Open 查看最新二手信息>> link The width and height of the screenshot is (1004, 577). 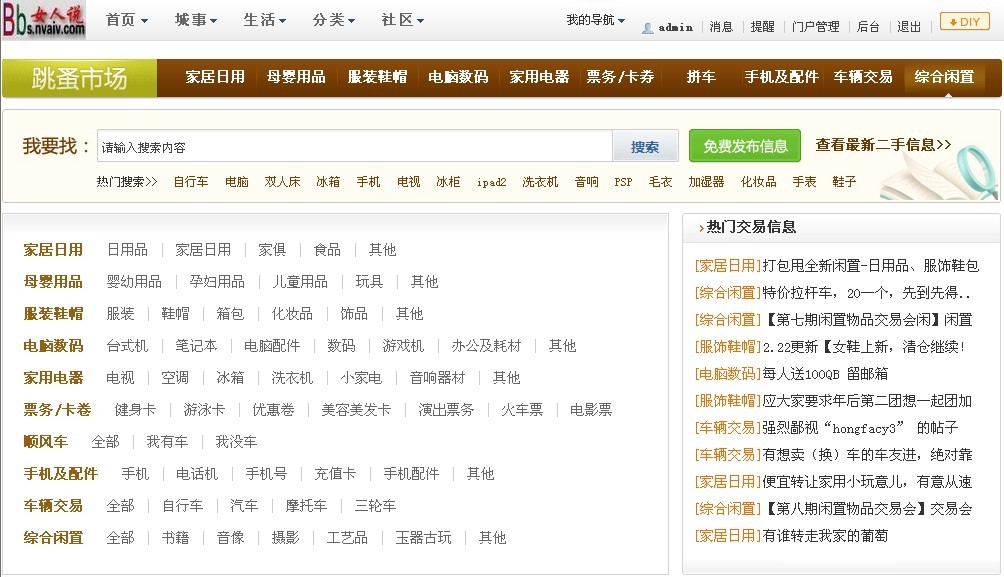click(x=883, y=145)
